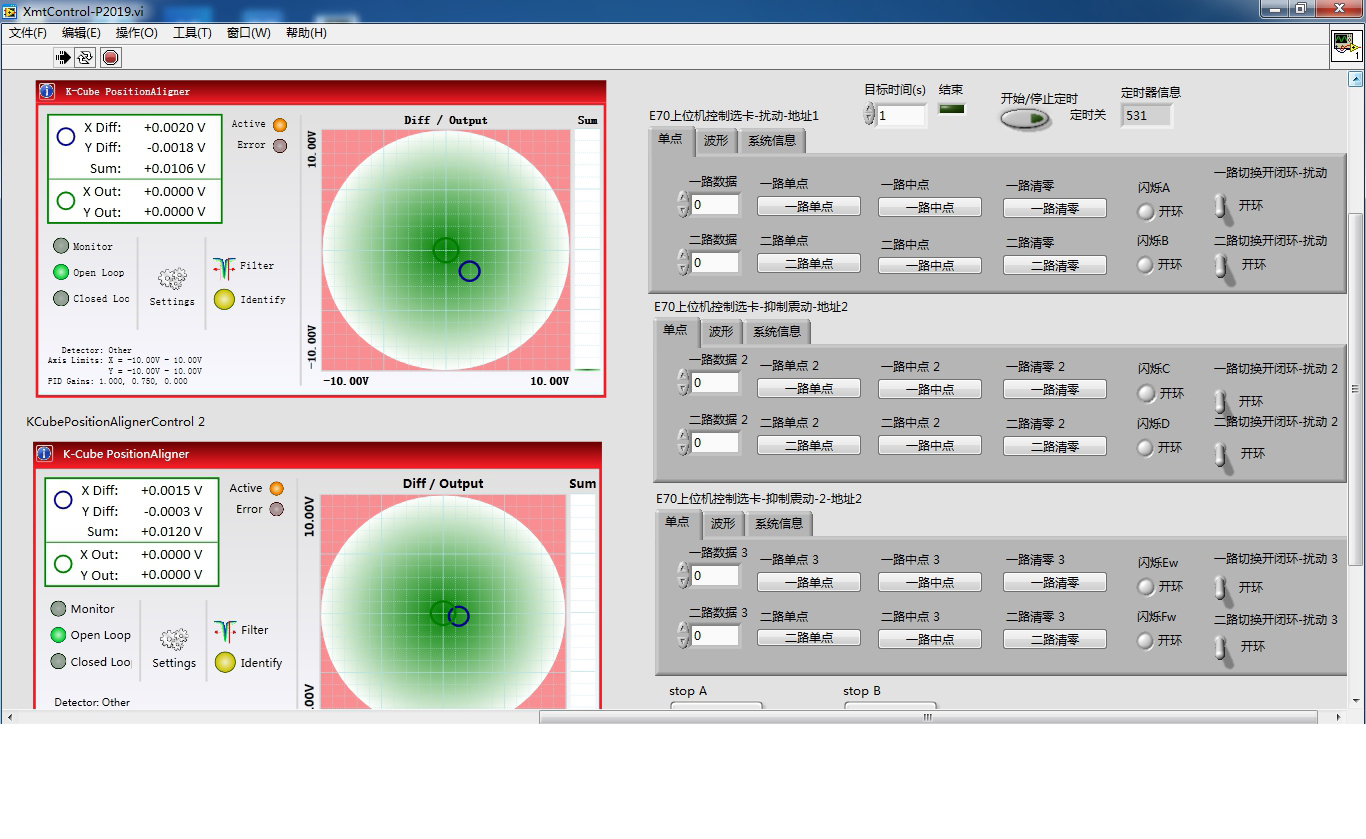Select Open Loop in first K-Cube panel

coord(61,272)
